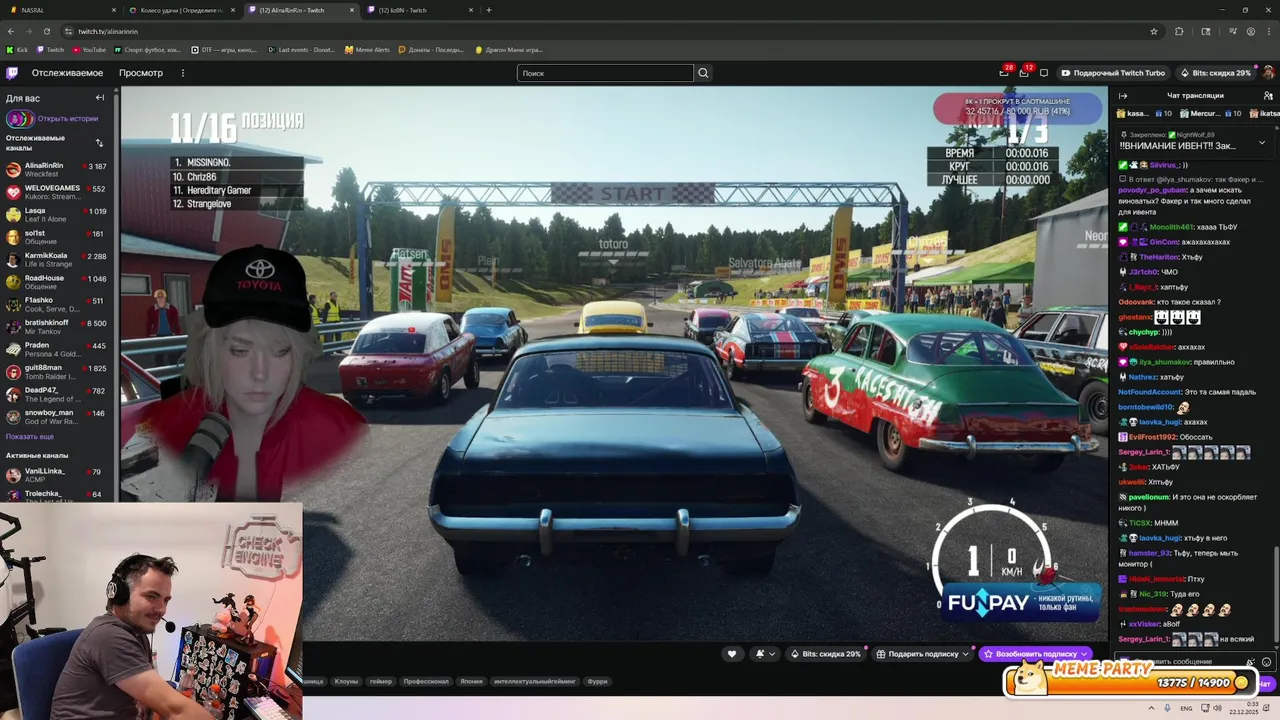Screen dimensions: 1280x720
Task: Open bratishkinoff channel in sidebar
Action: (58, 327)
